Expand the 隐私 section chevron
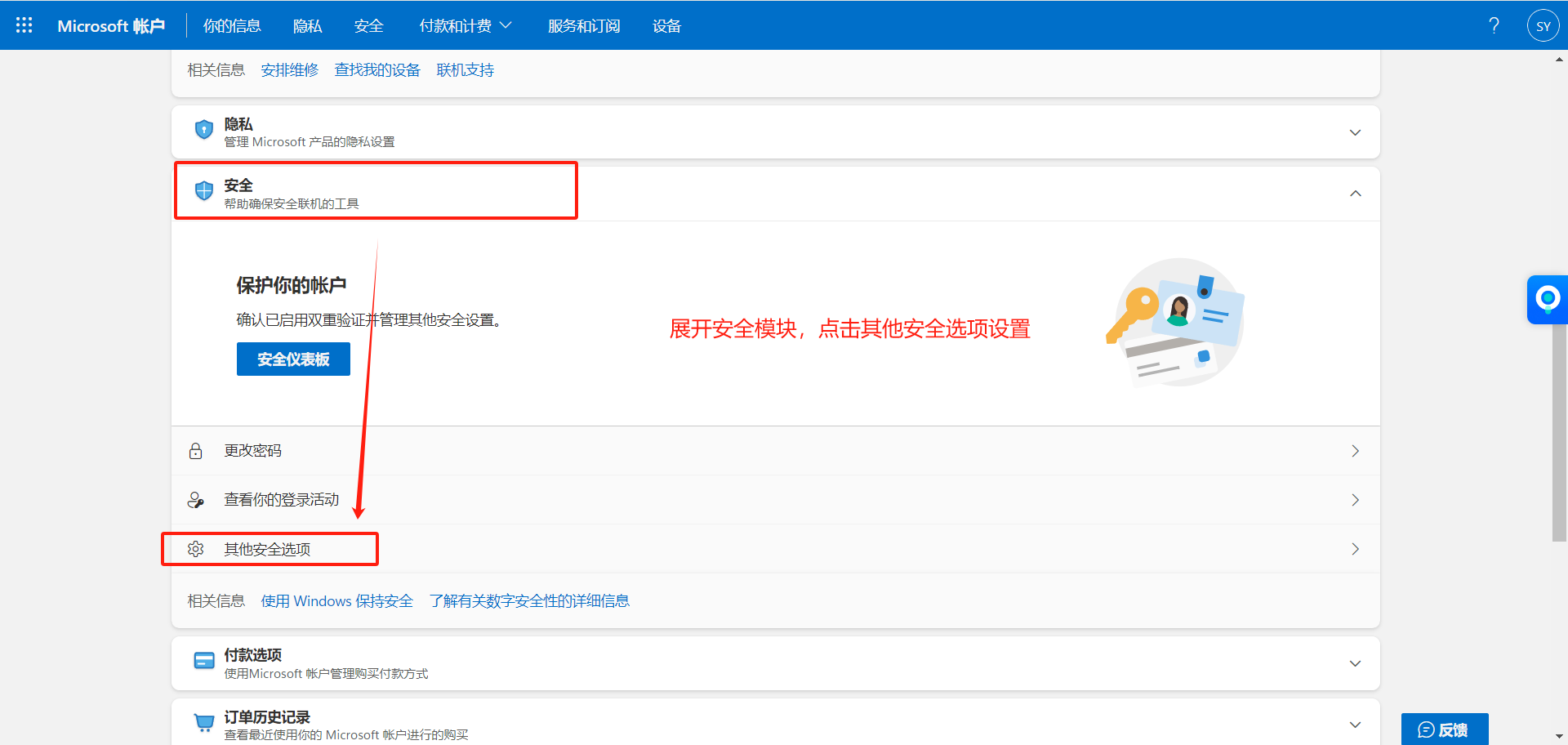This screenshot has height=745, width=1568. click(1355, 132)
